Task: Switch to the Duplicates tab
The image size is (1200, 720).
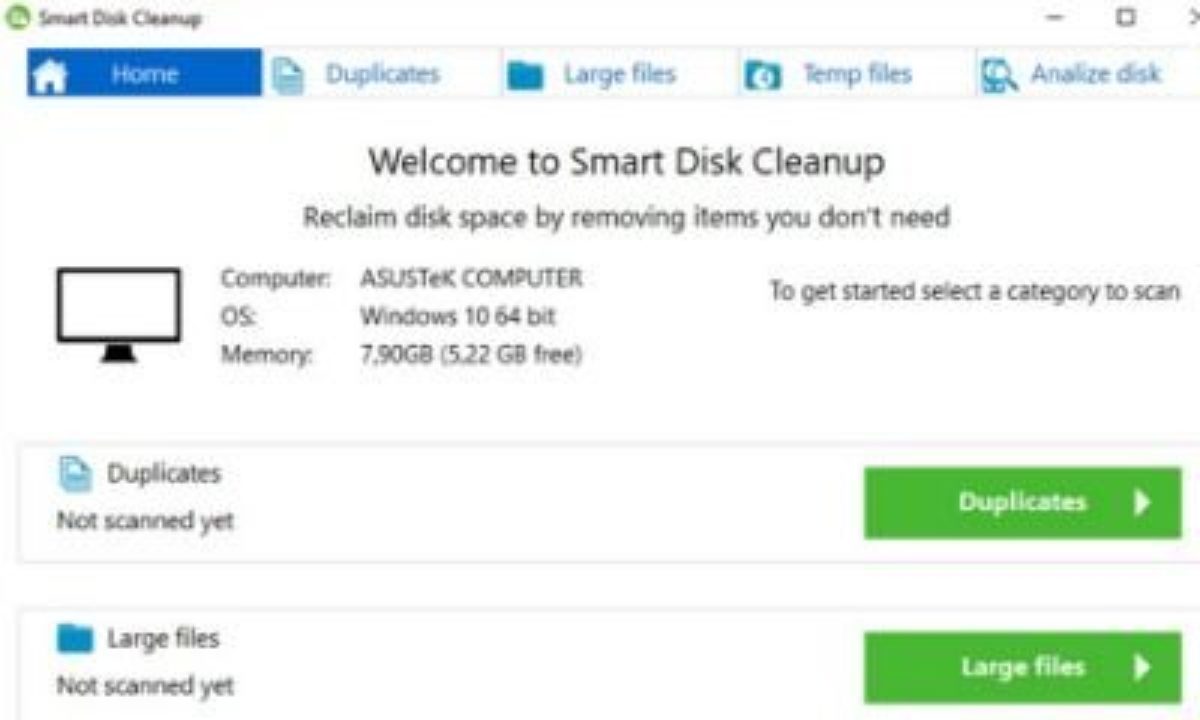Action: coord(382,74)
